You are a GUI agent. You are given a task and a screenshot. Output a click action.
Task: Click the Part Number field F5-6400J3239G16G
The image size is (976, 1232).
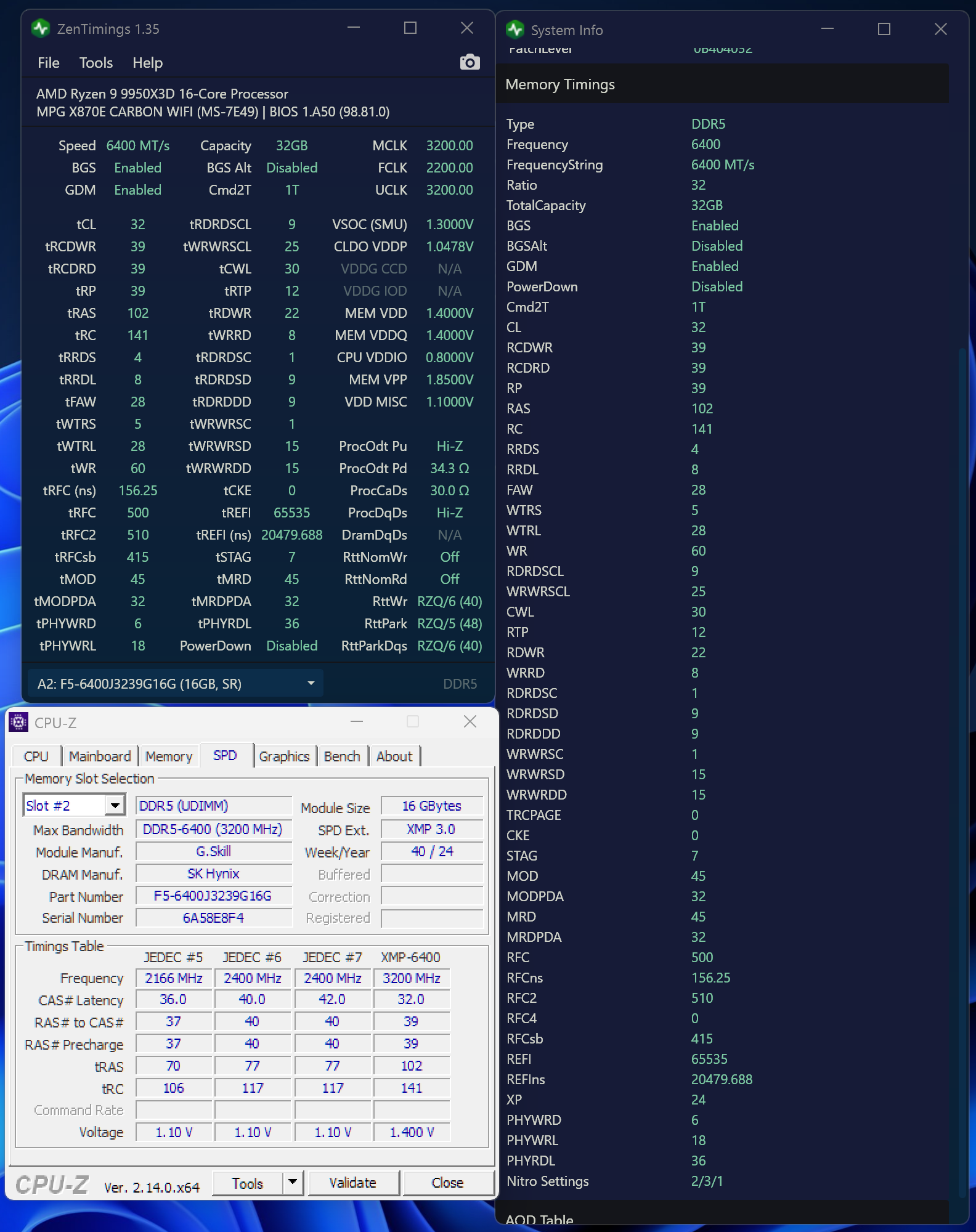[213, 896]
